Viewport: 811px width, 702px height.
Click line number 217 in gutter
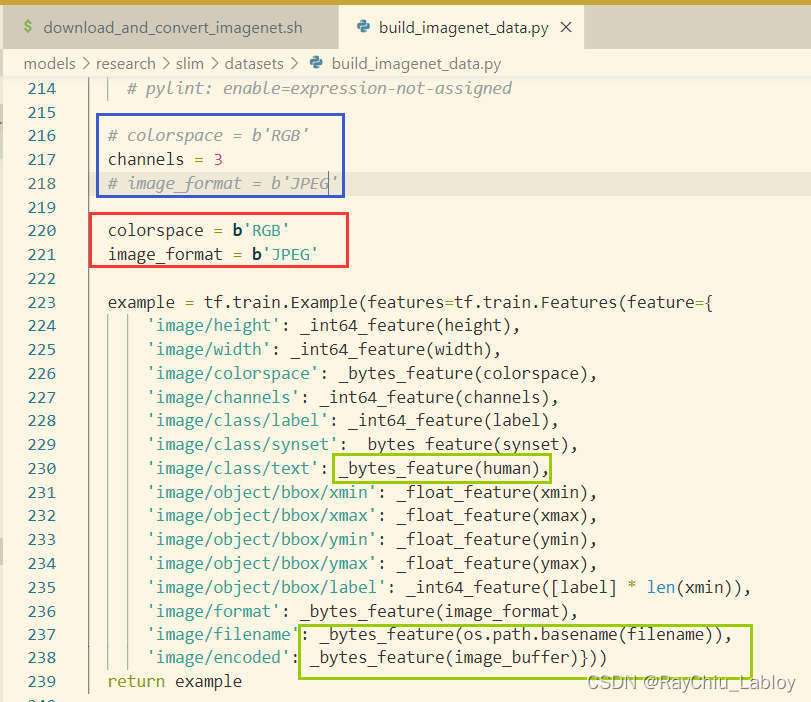[x=42, y=159]
